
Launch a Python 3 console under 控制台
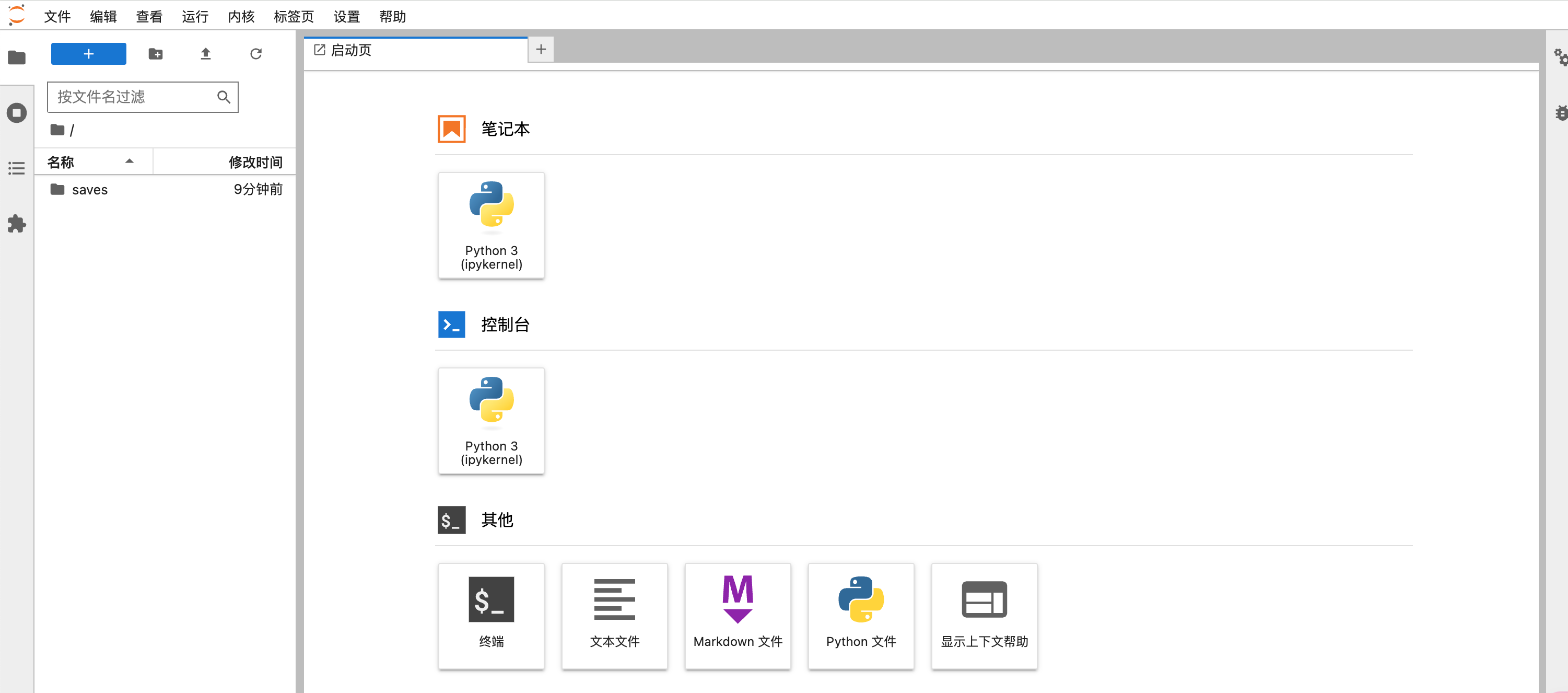point(491,421)
